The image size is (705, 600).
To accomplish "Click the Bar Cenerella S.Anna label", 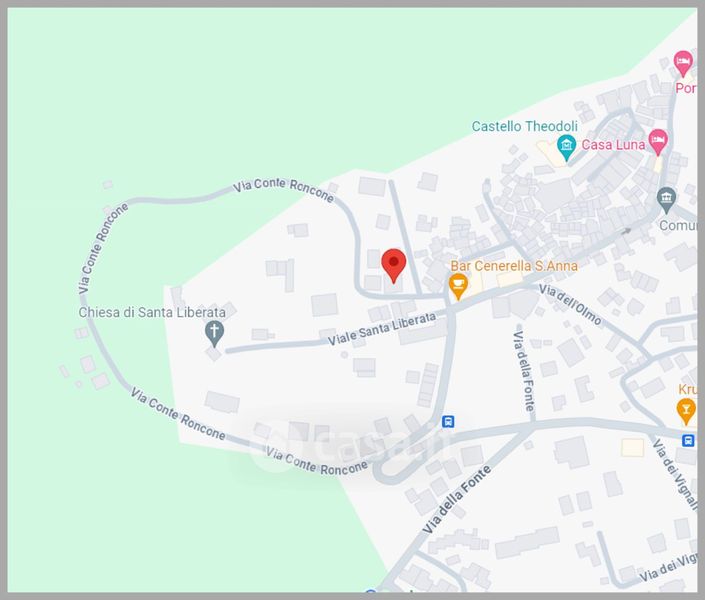I will point(514,266).
